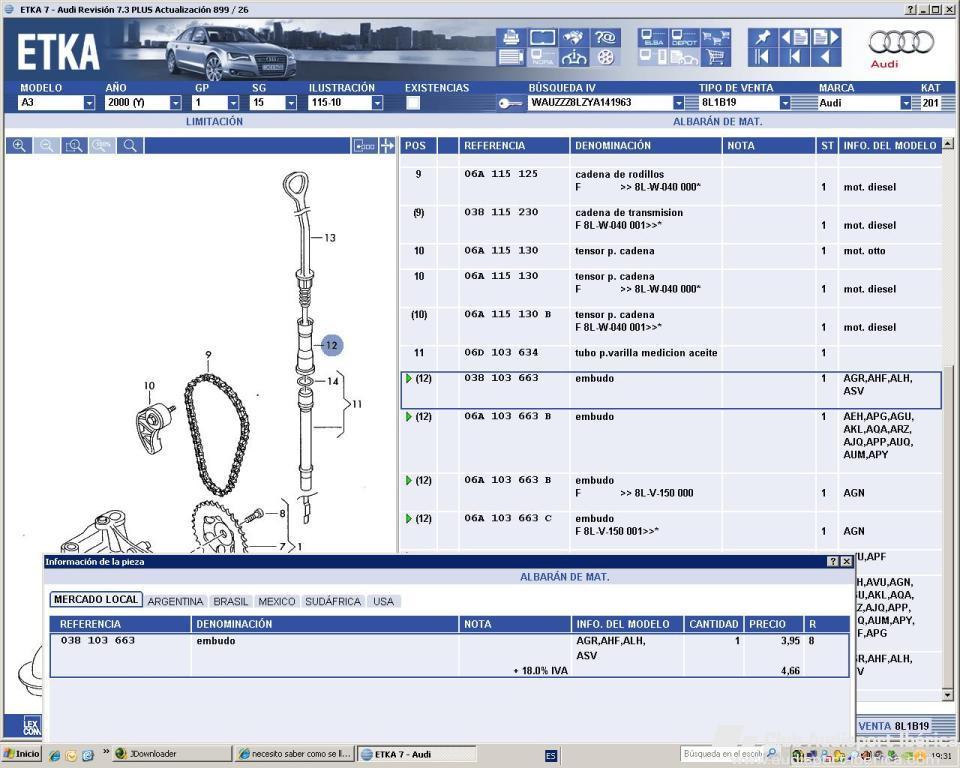Viewport: 960px width, 768px height.
Task: Click the illustration panel layout icon
Action: coord(364,146)
